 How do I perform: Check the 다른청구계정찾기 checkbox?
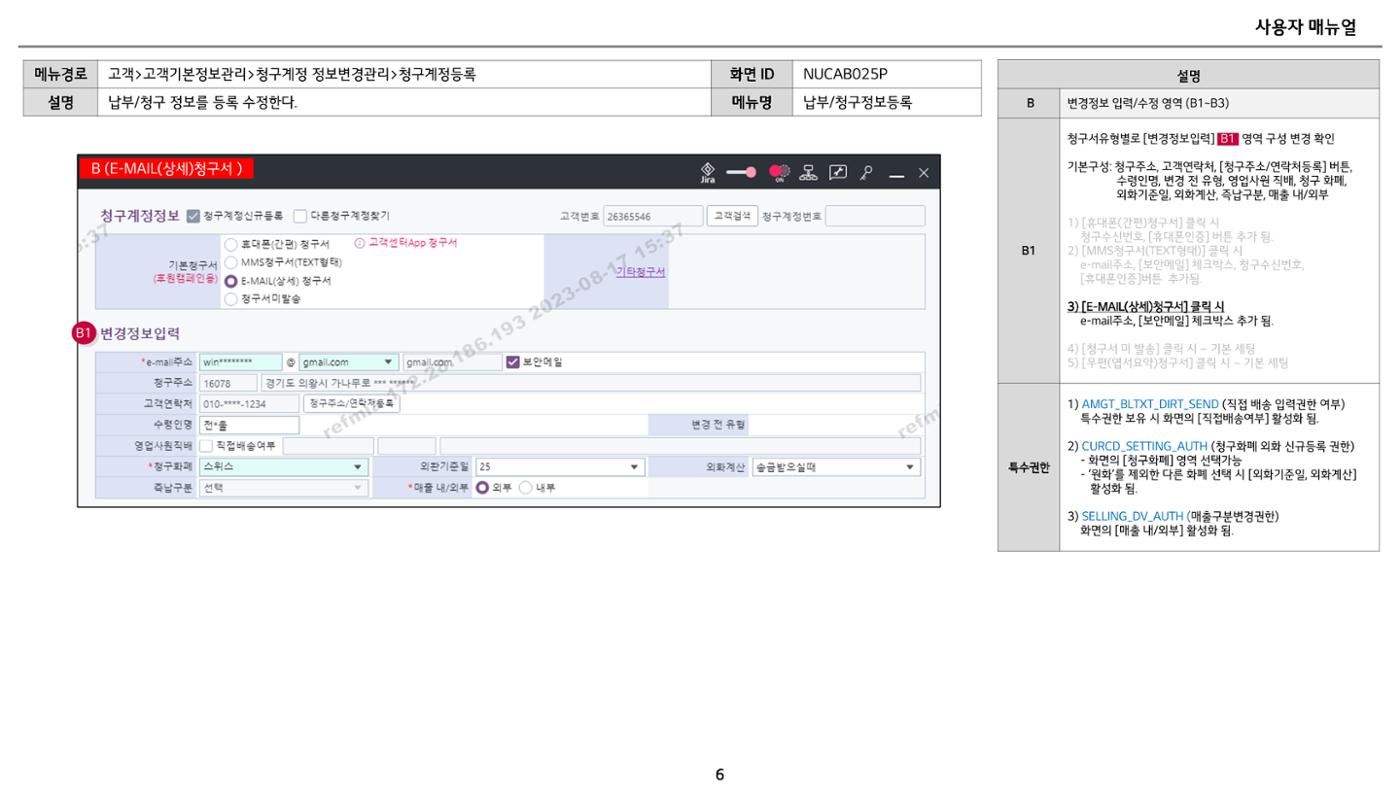[299, 216]
